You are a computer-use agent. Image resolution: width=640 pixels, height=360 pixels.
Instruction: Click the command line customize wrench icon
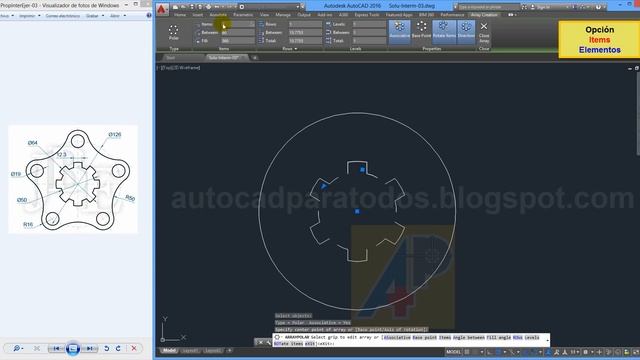pyautogui.click(x=268, y=342)
